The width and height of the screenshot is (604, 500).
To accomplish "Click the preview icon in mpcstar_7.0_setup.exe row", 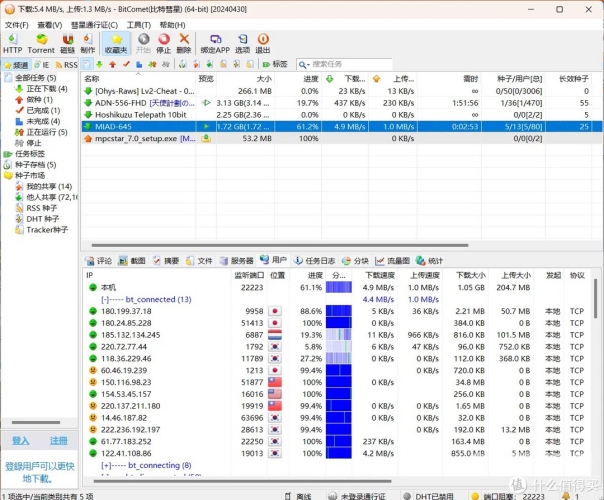I will (x=206, y=138).
